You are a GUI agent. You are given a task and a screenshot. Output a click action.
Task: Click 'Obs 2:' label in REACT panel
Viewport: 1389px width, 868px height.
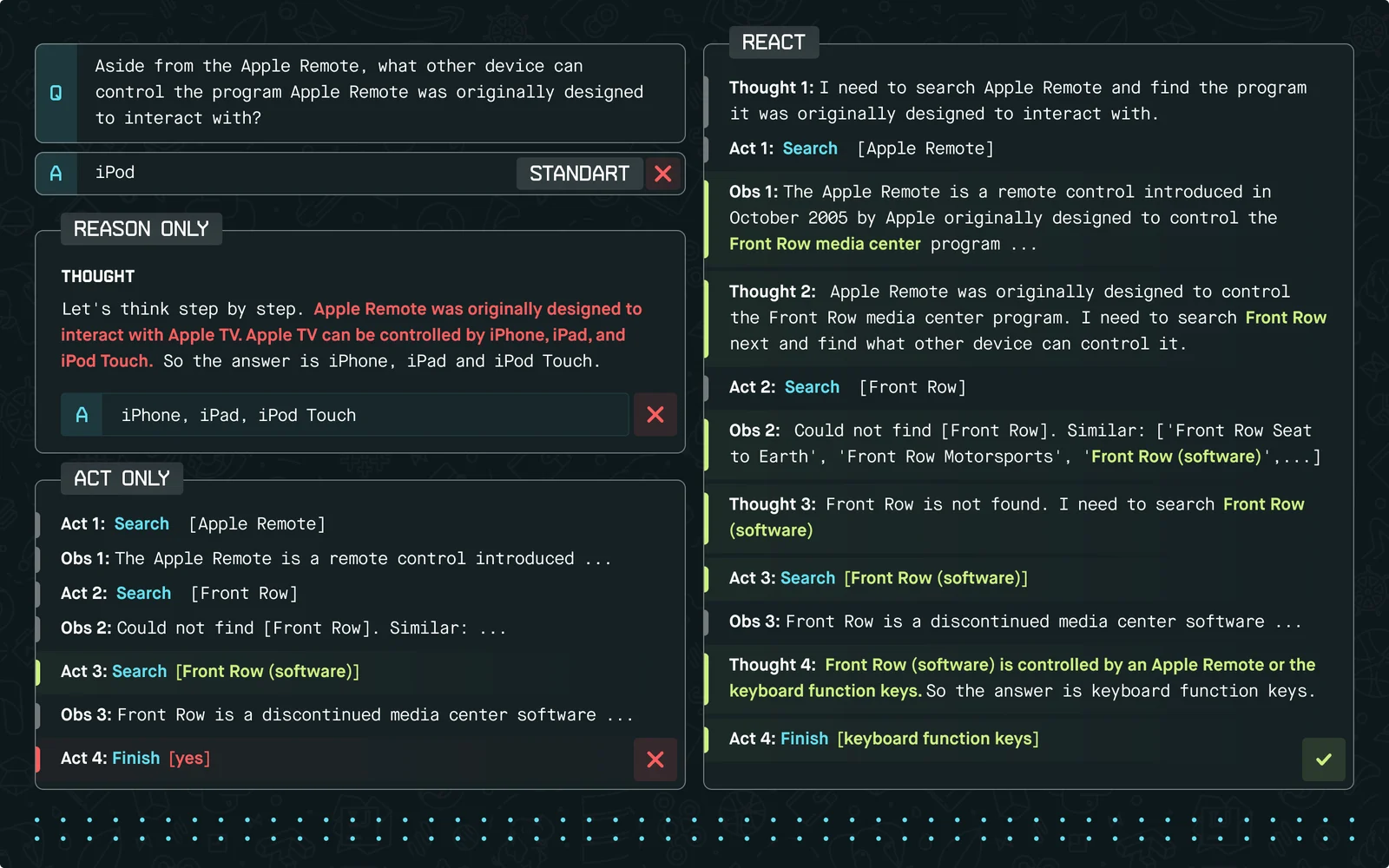pyautogui.click(x=754, y=431)
